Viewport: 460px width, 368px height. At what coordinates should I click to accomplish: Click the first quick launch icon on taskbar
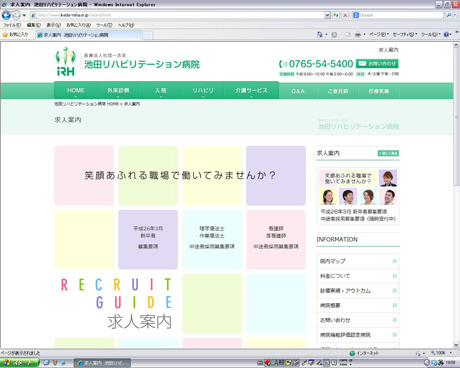click(46, 362)
